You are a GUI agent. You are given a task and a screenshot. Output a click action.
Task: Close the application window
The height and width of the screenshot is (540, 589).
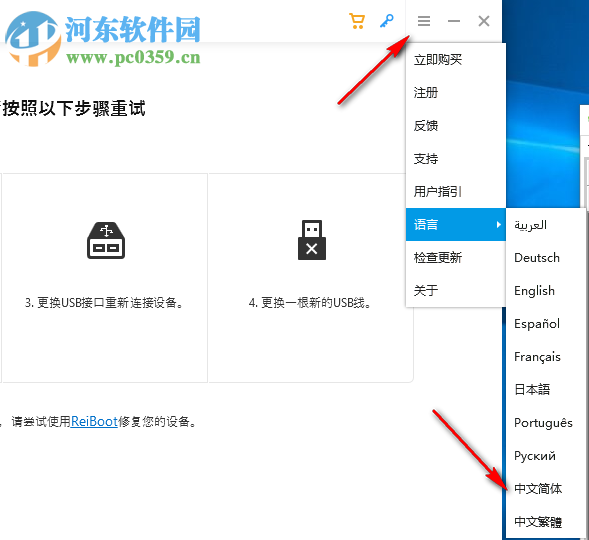[484, 21]
